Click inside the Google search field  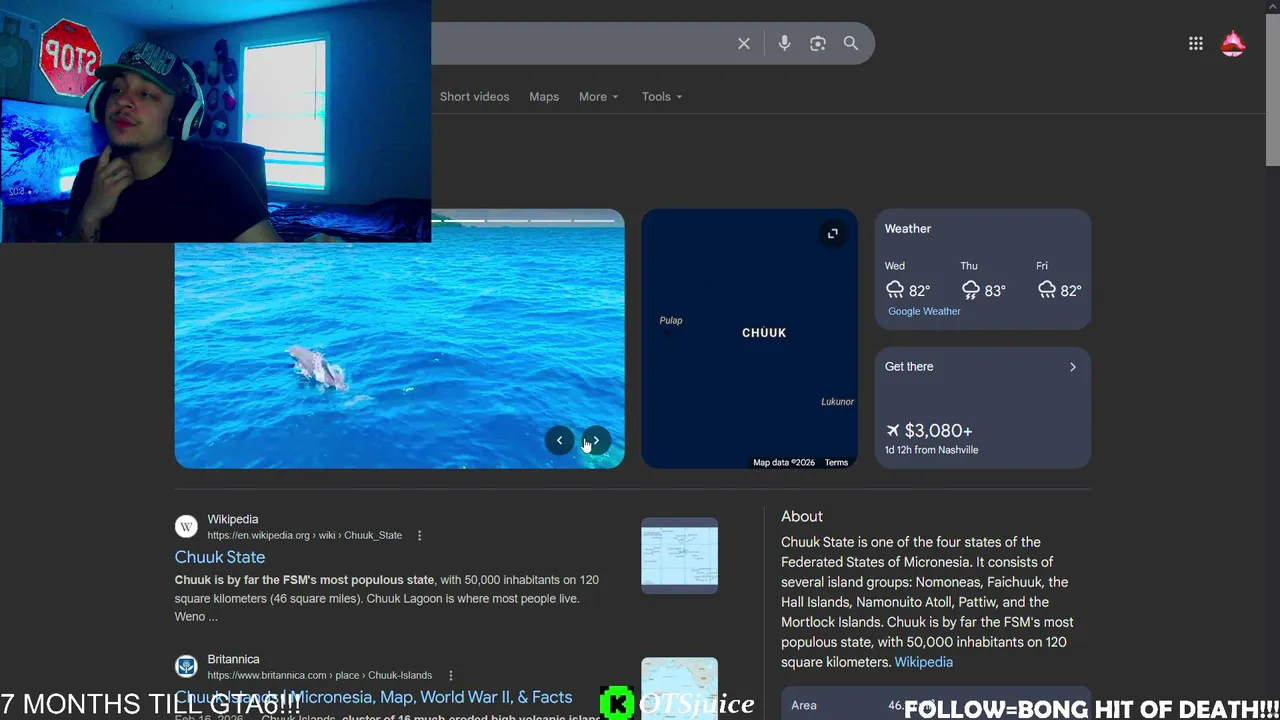580,44
